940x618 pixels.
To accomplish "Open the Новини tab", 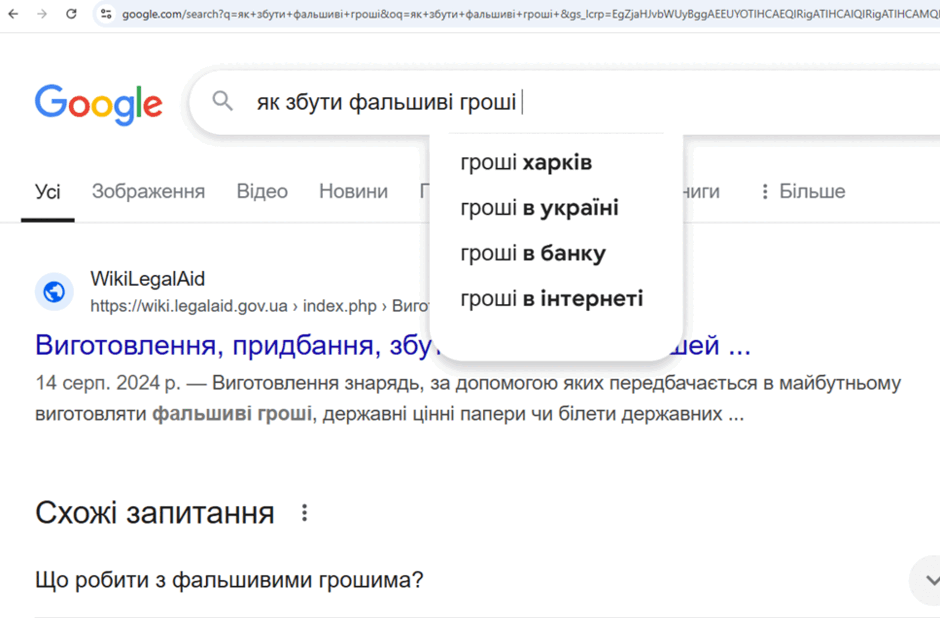I will tap(353, 191).
